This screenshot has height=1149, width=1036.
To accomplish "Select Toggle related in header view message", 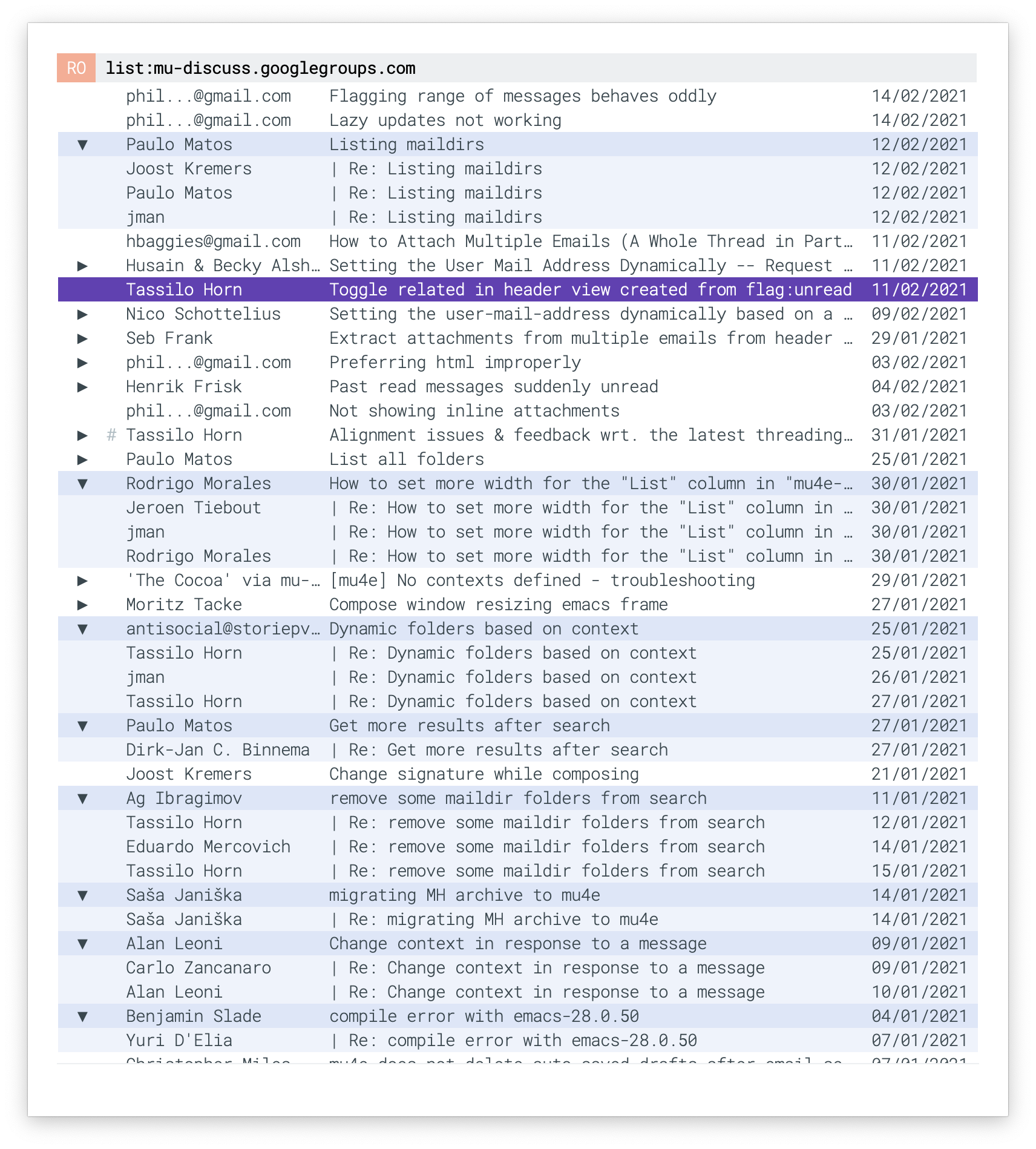I will [518, 290].
